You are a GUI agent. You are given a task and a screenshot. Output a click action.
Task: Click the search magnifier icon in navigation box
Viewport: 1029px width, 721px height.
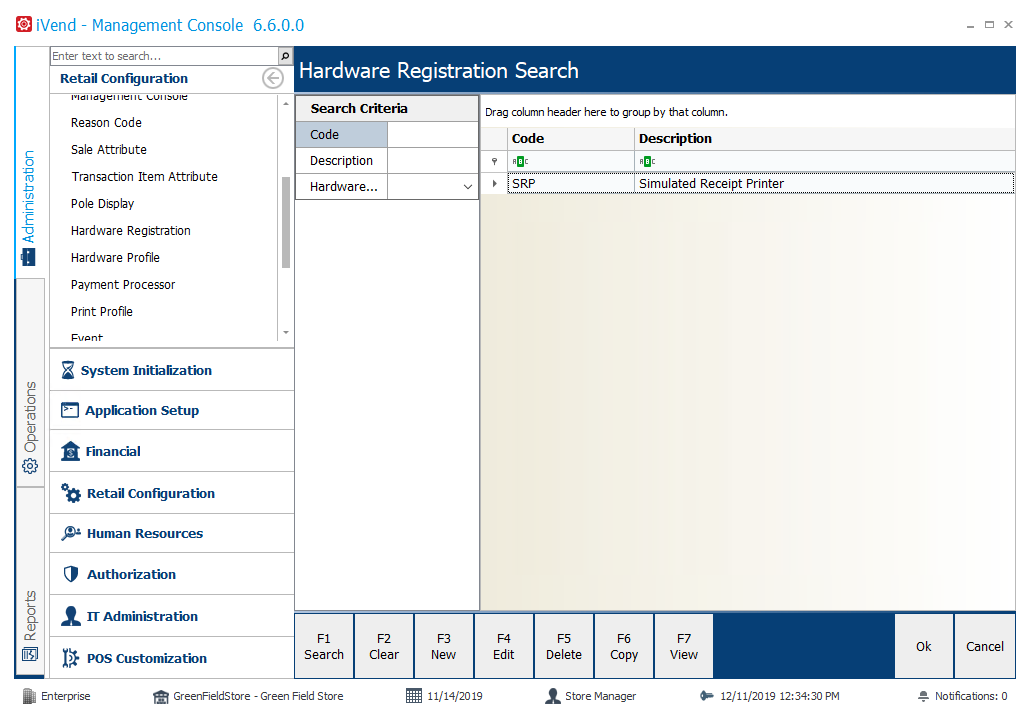(285, 56)
